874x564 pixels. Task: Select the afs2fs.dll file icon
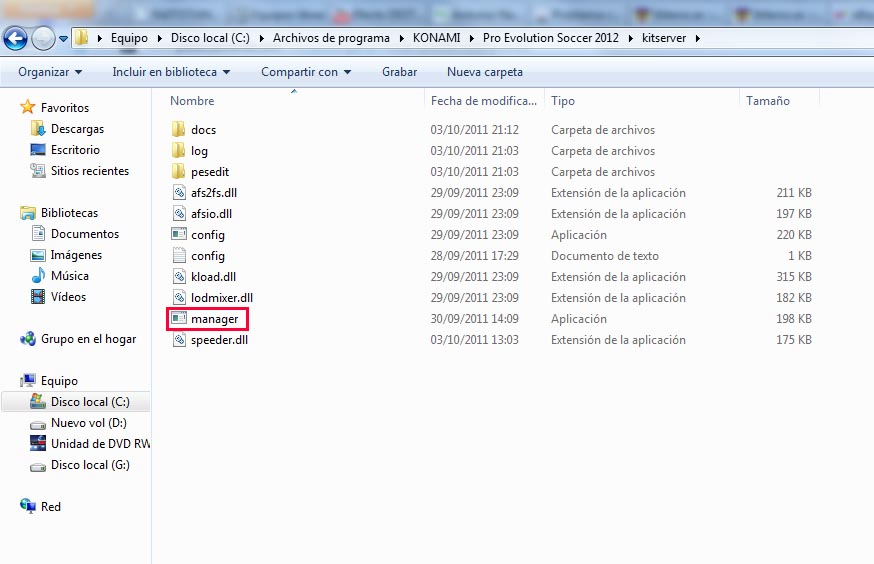[x=179, y=193]
